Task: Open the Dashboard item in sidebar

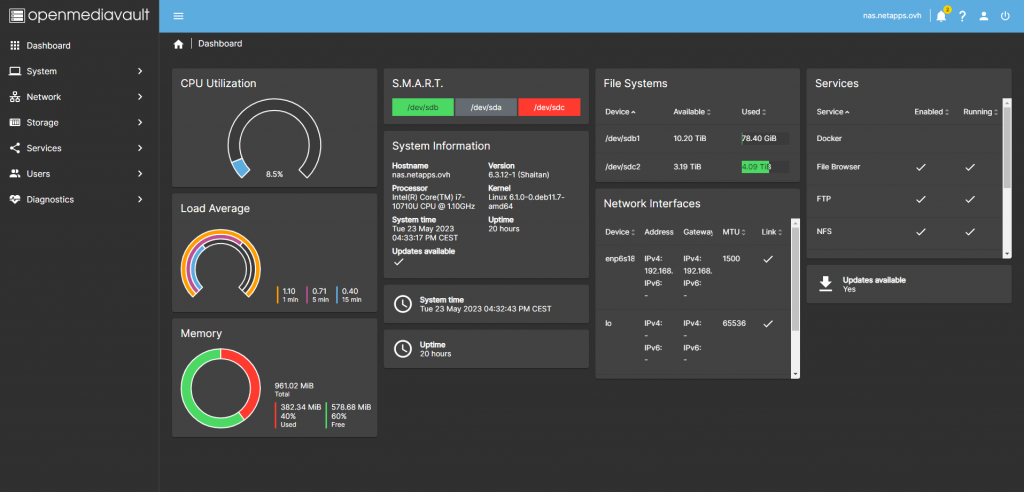Action: [48, 46]
